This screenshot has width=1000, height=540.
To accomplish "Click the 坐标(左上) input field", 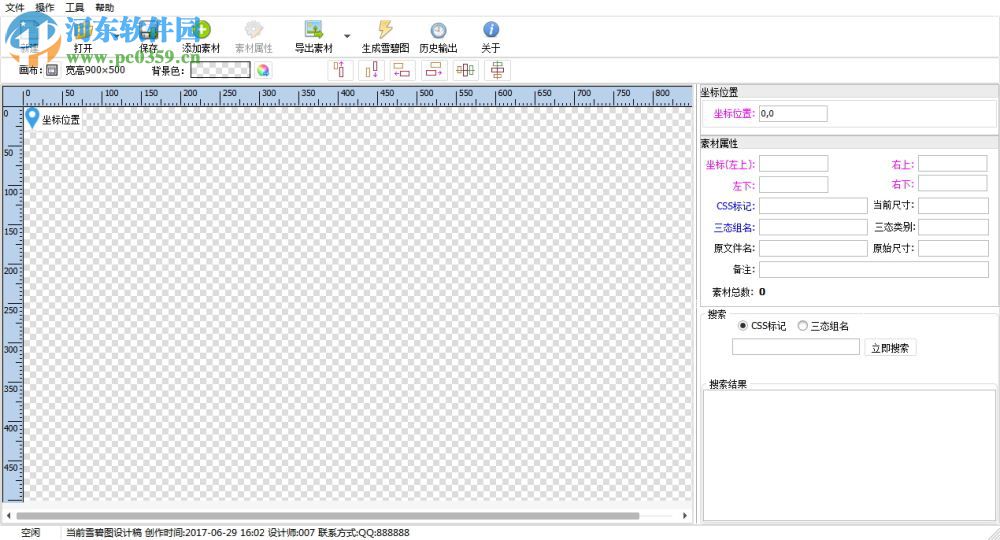I will 793,164.
